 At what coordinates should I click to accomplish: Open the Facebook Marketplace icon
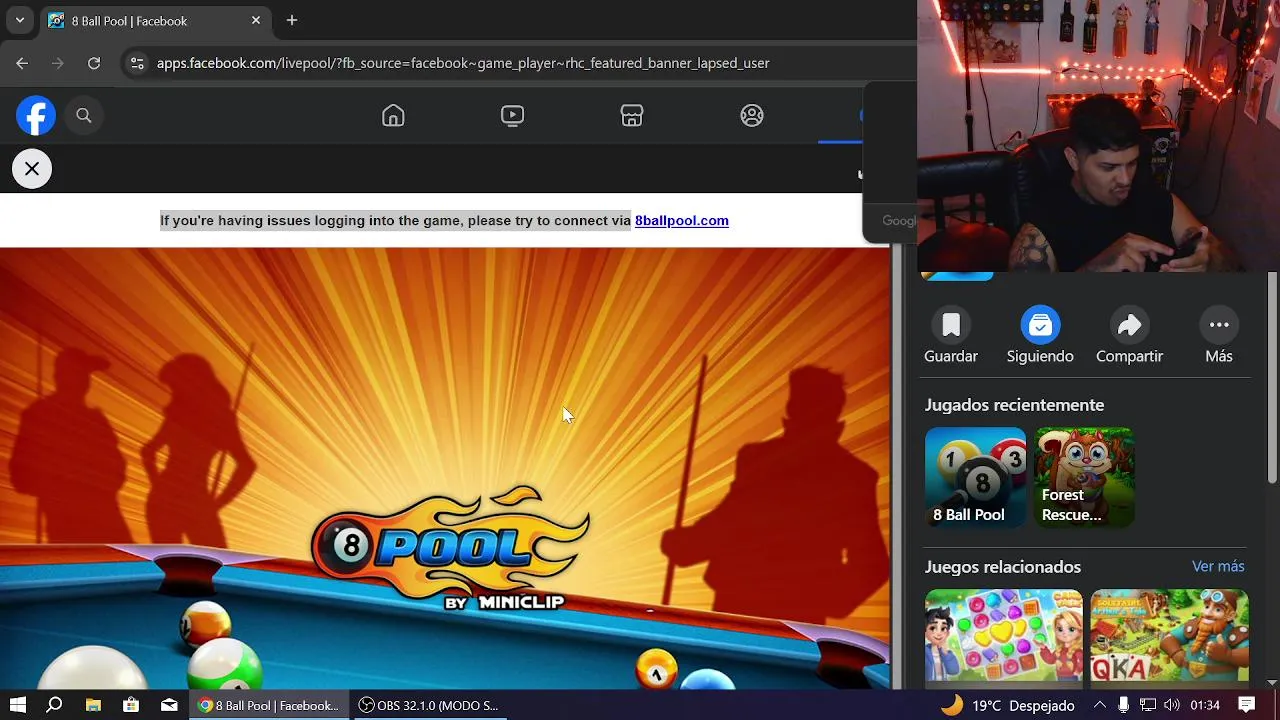click(x=632, y=116)
